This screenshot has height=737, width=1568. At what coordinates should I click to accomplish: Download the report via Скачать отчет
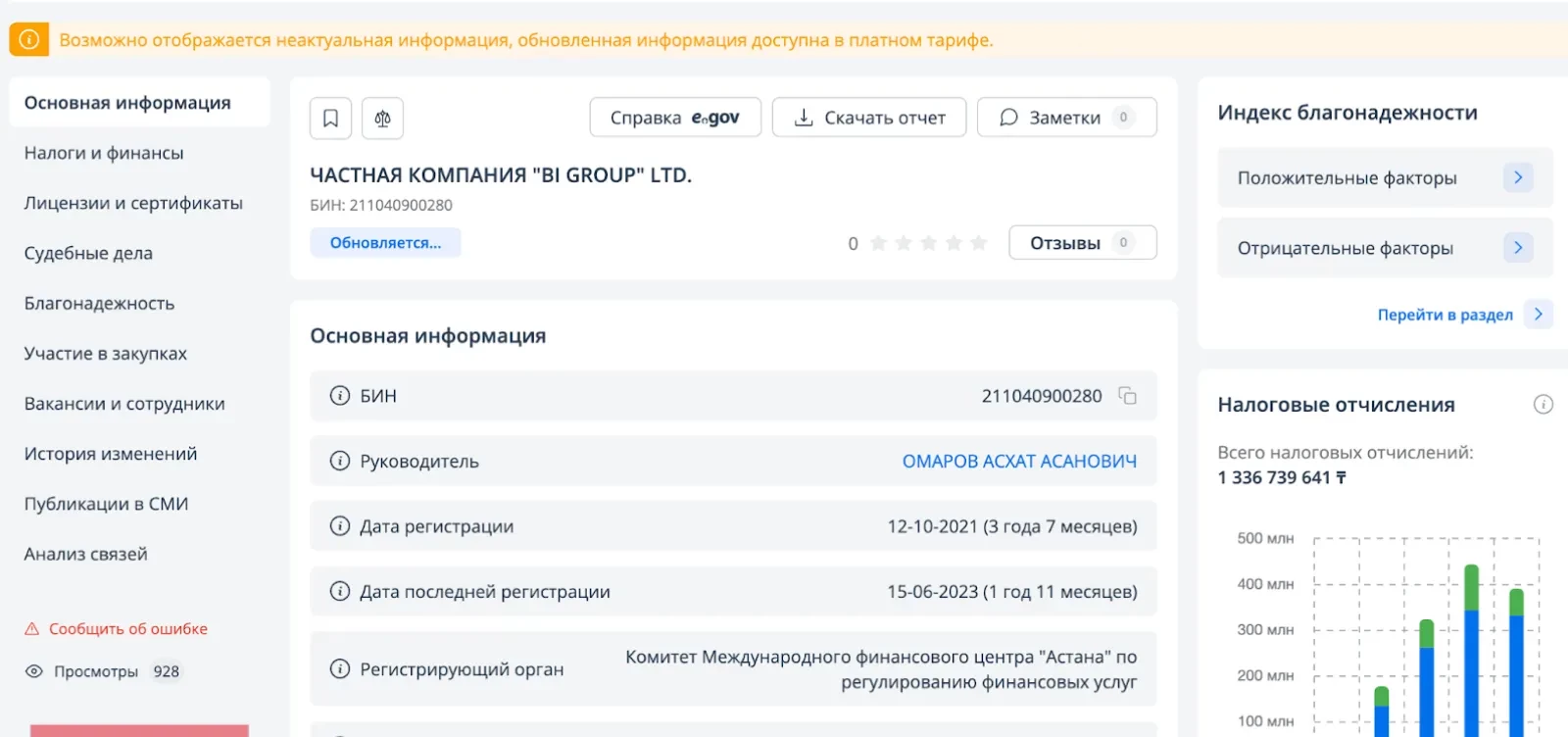click(868, 118)
